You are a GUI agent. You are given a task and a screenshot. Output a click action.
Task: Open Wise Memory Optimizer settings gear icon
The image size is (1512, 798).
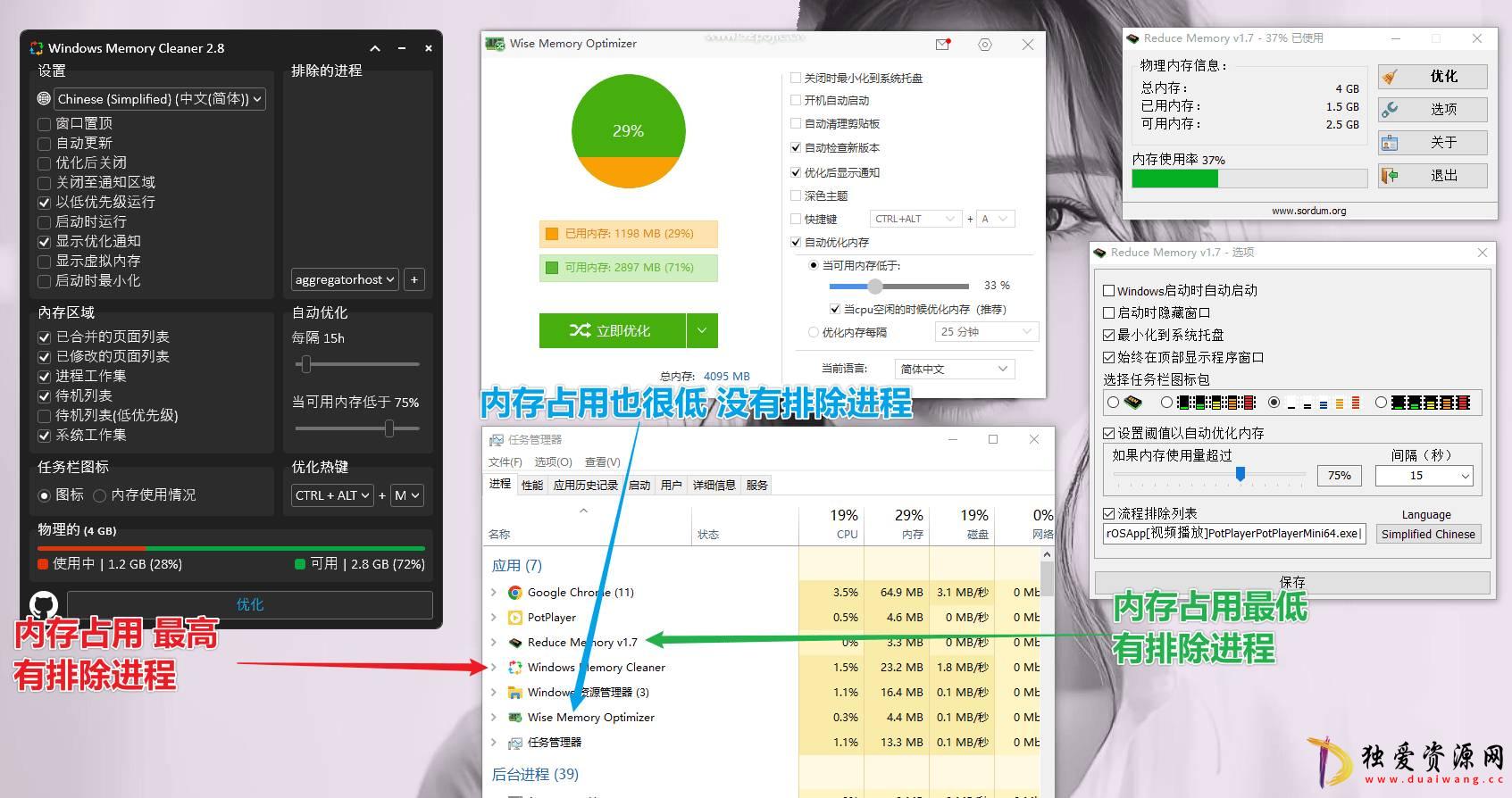click(985, 44)
